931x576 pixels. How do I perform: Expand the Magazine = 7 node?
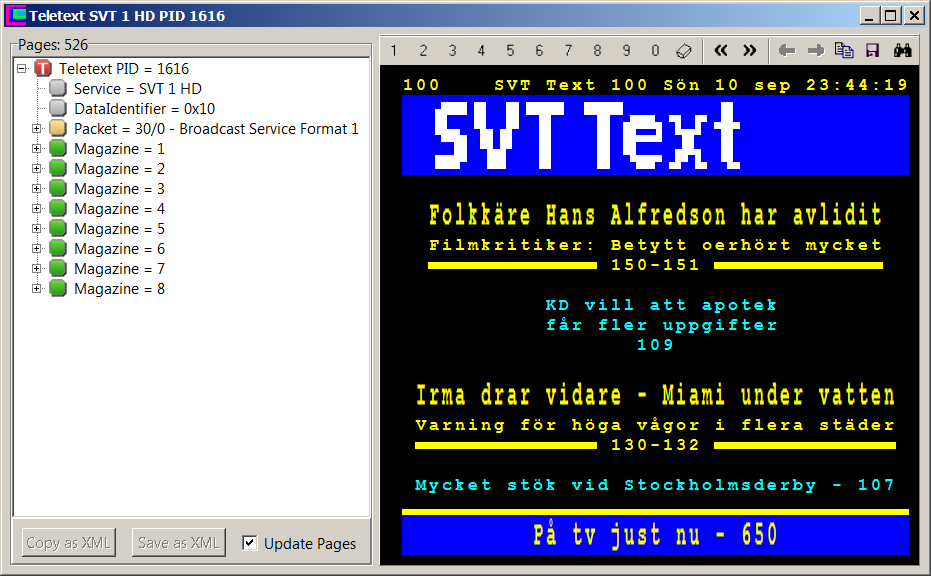(x=37, y=268)
